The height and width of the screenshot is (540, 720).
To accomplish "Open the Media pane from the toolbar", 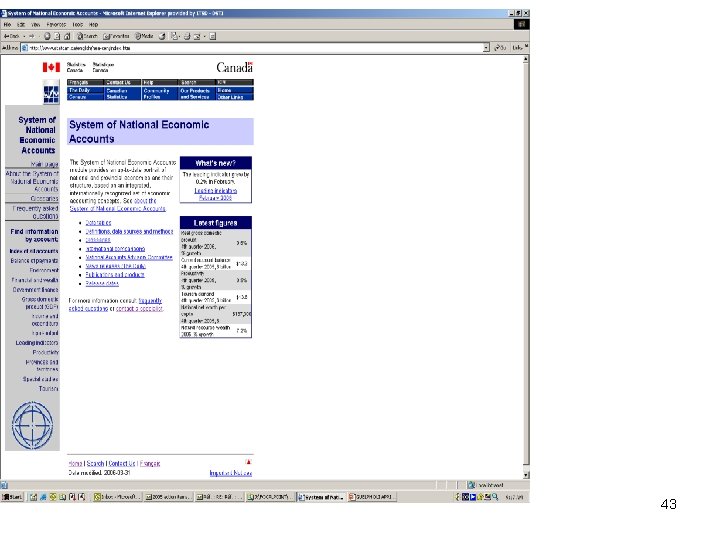I will (144, 36).
